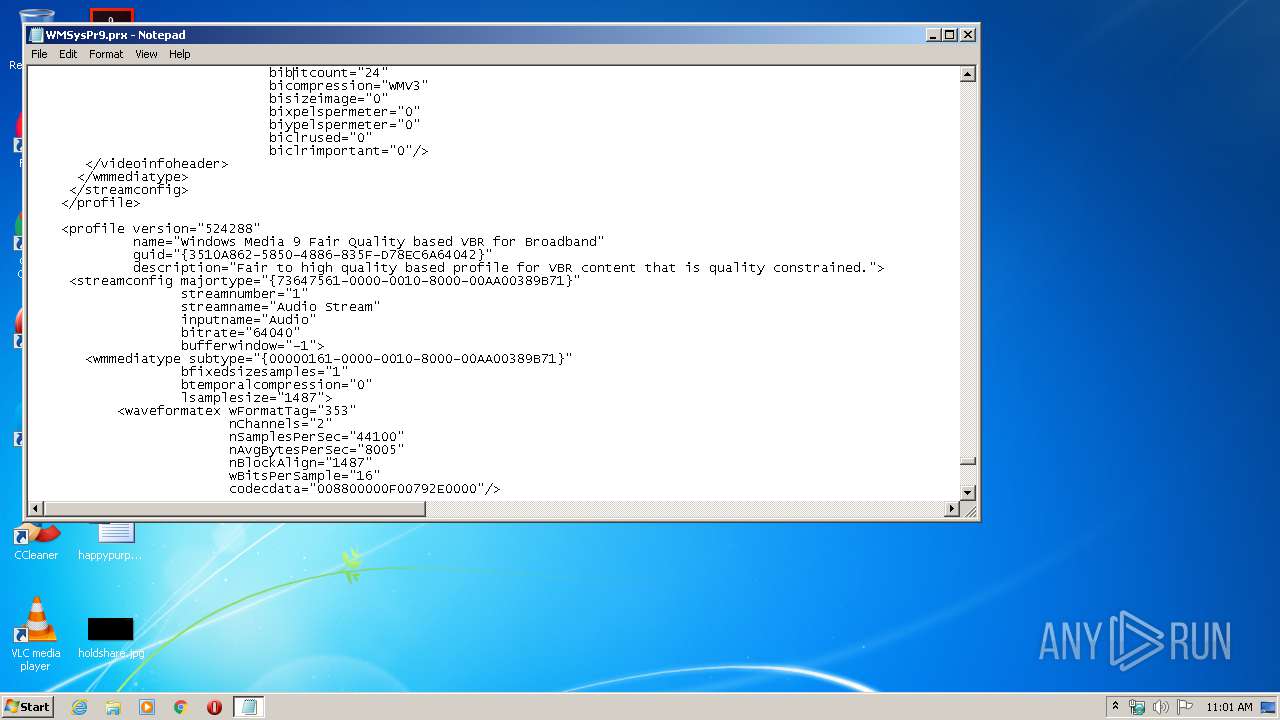Click the wBitsPerSample="16" line
Screen dimensions: 1280x720
click(x=304, y=476)
